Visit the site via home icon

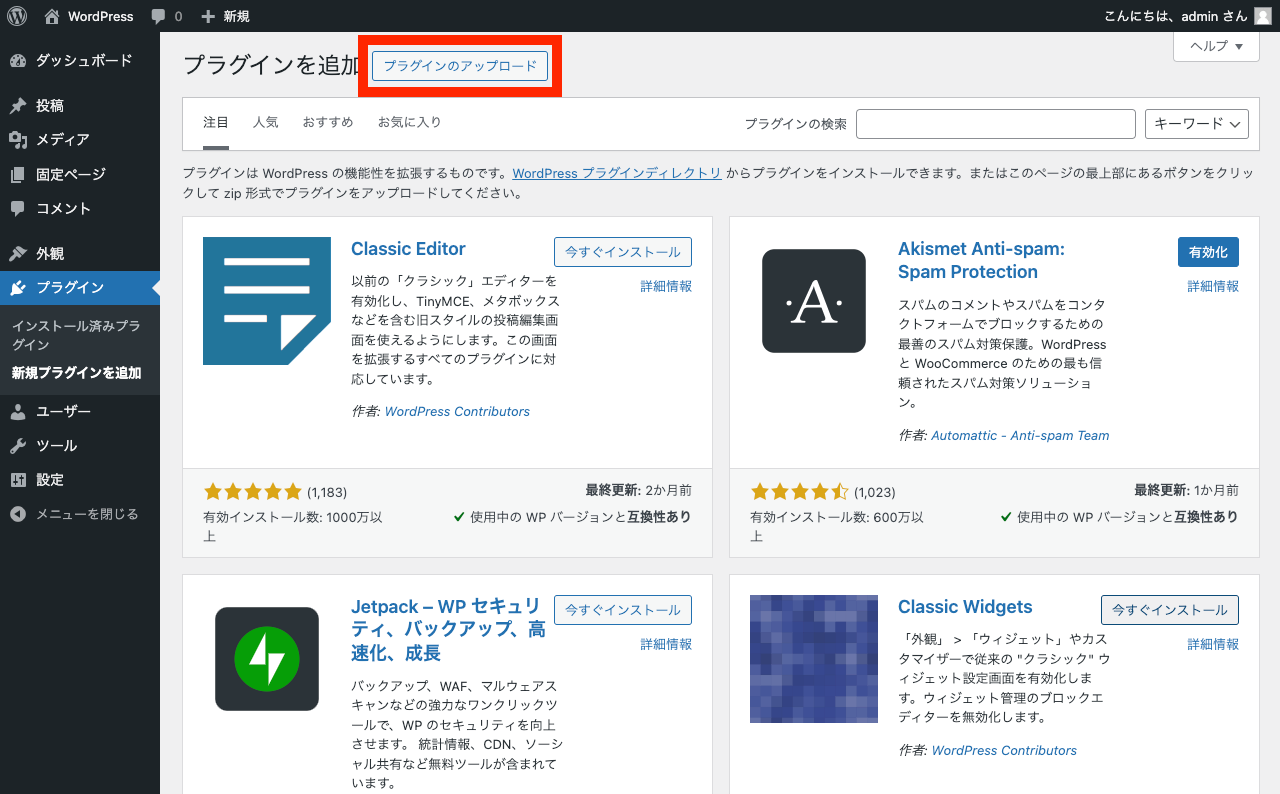coord(52,16)
